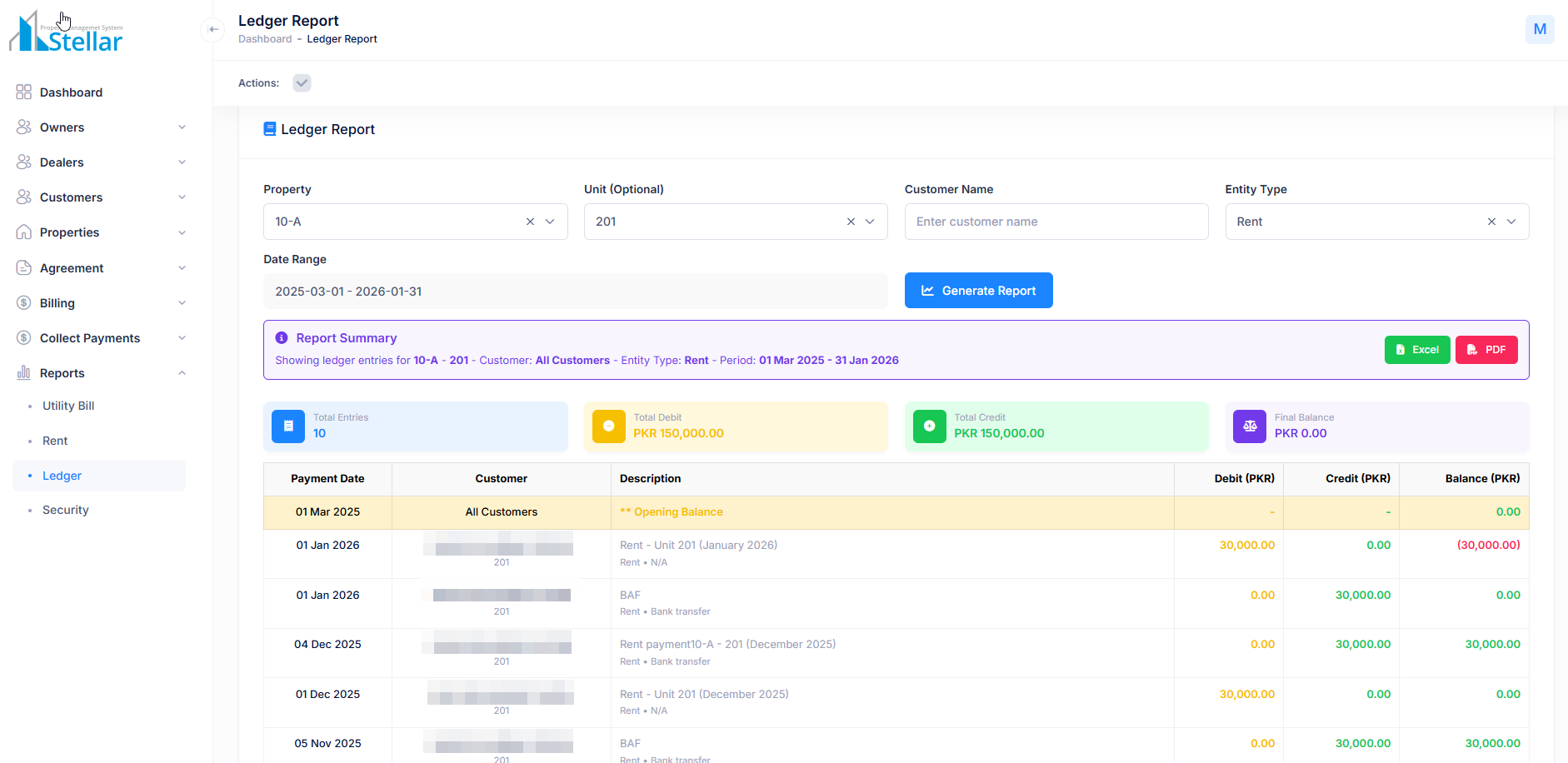This screenshot has width=1568, height=763.
Task: Open the Dashboard sidebar icon
Action: (x=24, y=92)
